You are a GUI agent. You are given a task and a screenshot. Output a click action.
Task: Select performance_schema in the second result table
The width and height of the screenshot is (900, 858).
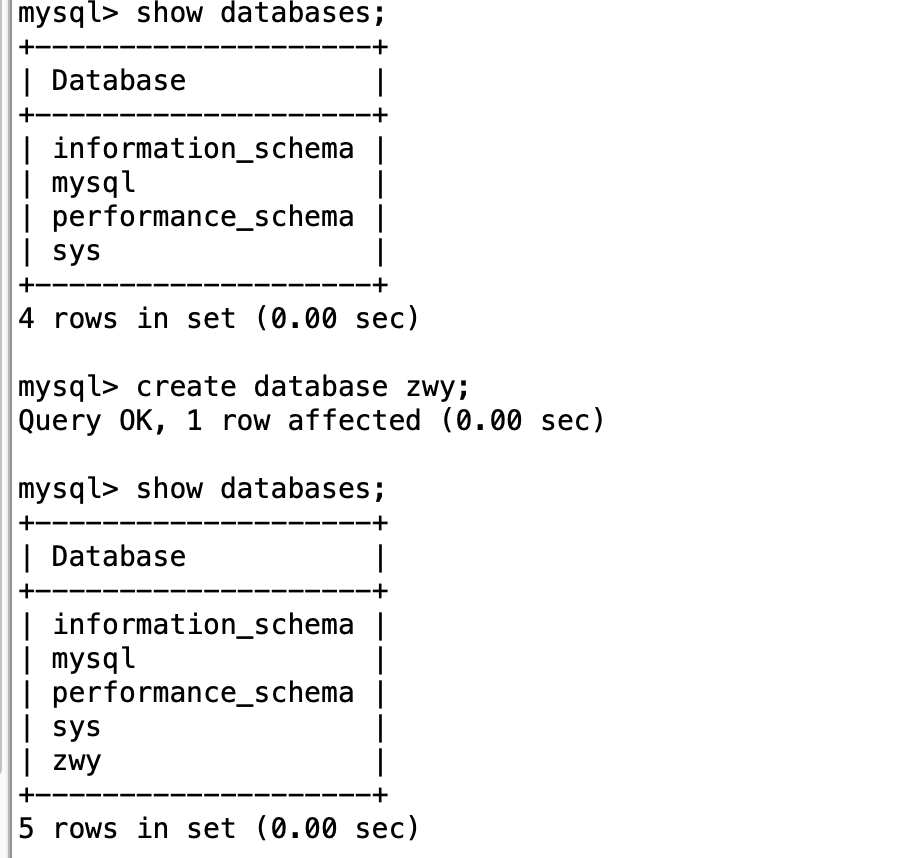[203, 693]
